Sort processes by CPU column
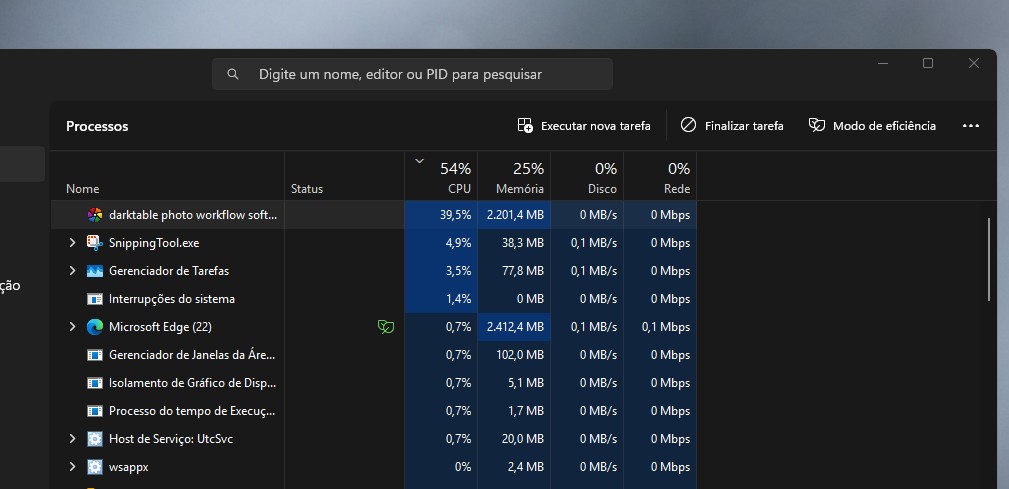 tap(441, 178)
